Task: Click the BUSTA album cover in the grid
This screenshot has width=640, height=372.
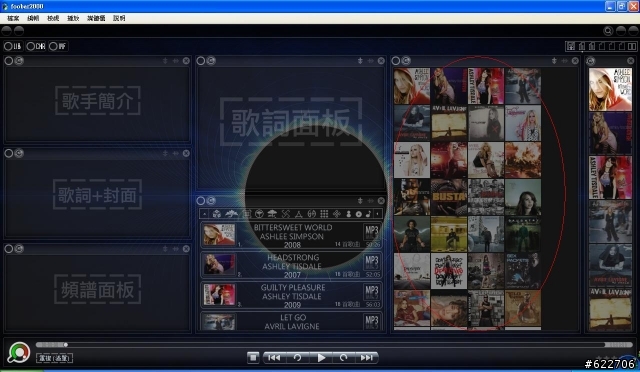Action: 449,197
